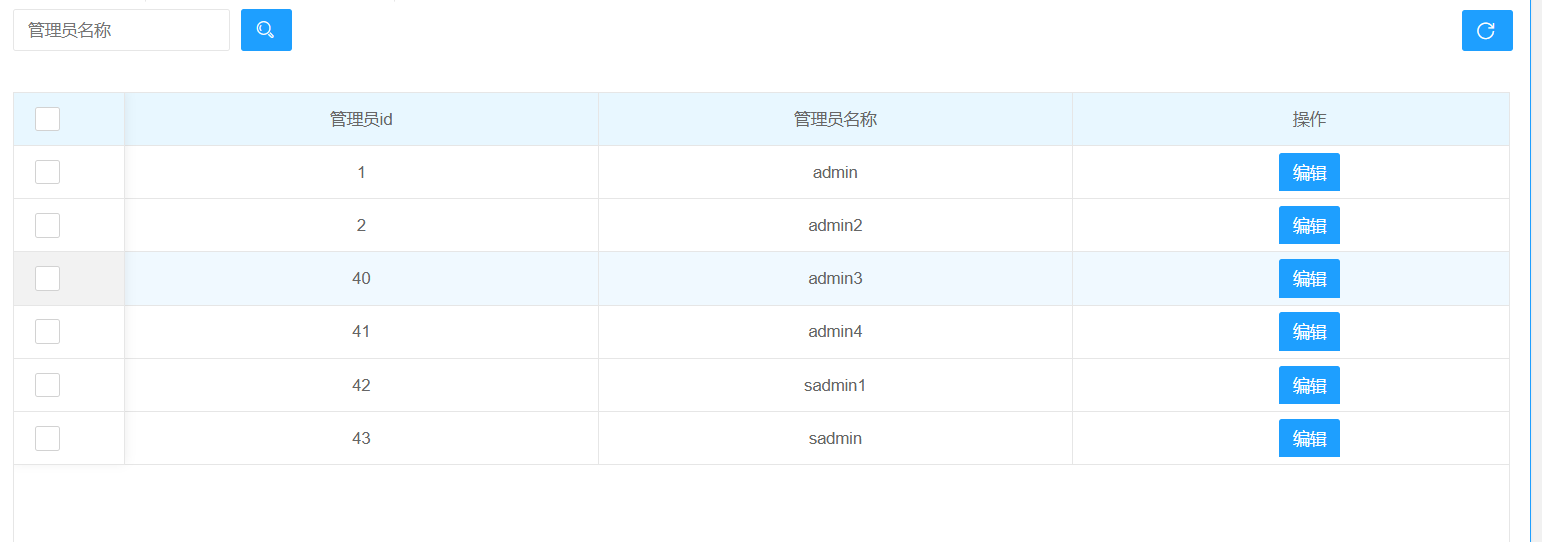Open edit for admin4 row
Image resolution: width=1542 pixels, height=542 pixels.
tap(1309, 331)
